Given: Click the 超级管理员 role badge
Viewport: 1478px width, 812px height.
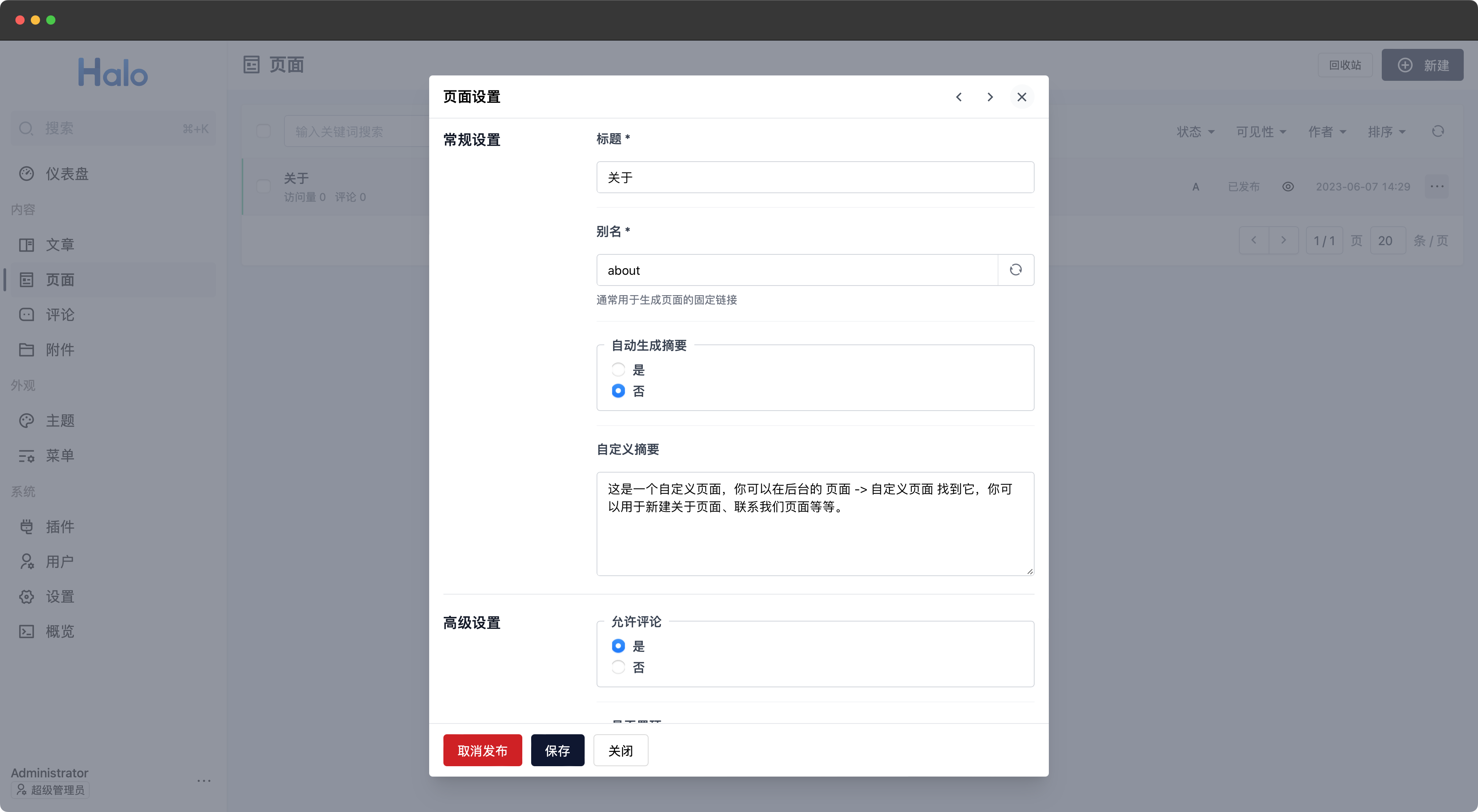Looking at the screenshot, I should coord(50,790).
